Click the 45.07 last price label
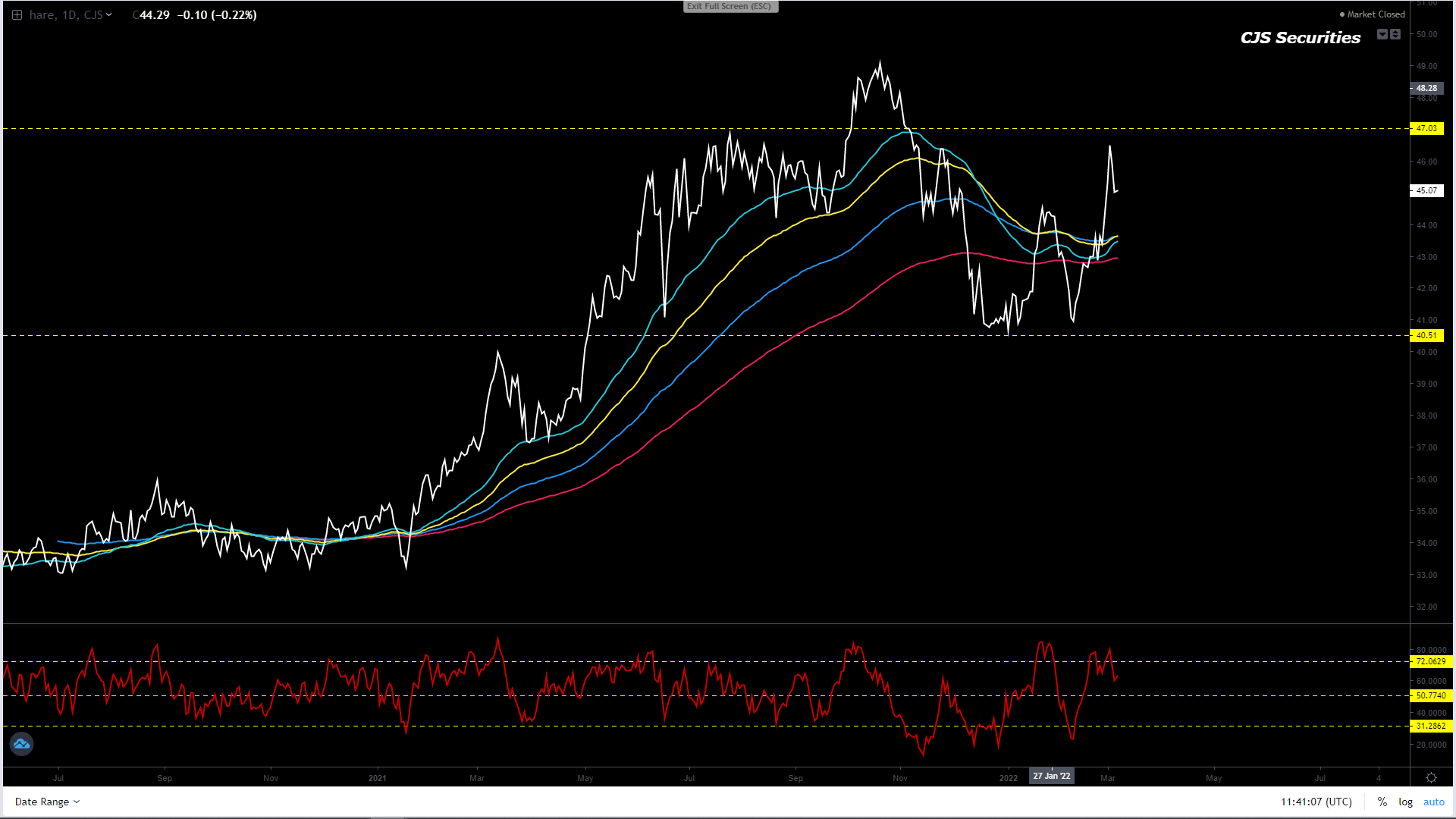1456x819 pixels. [x=1426, y=190]
